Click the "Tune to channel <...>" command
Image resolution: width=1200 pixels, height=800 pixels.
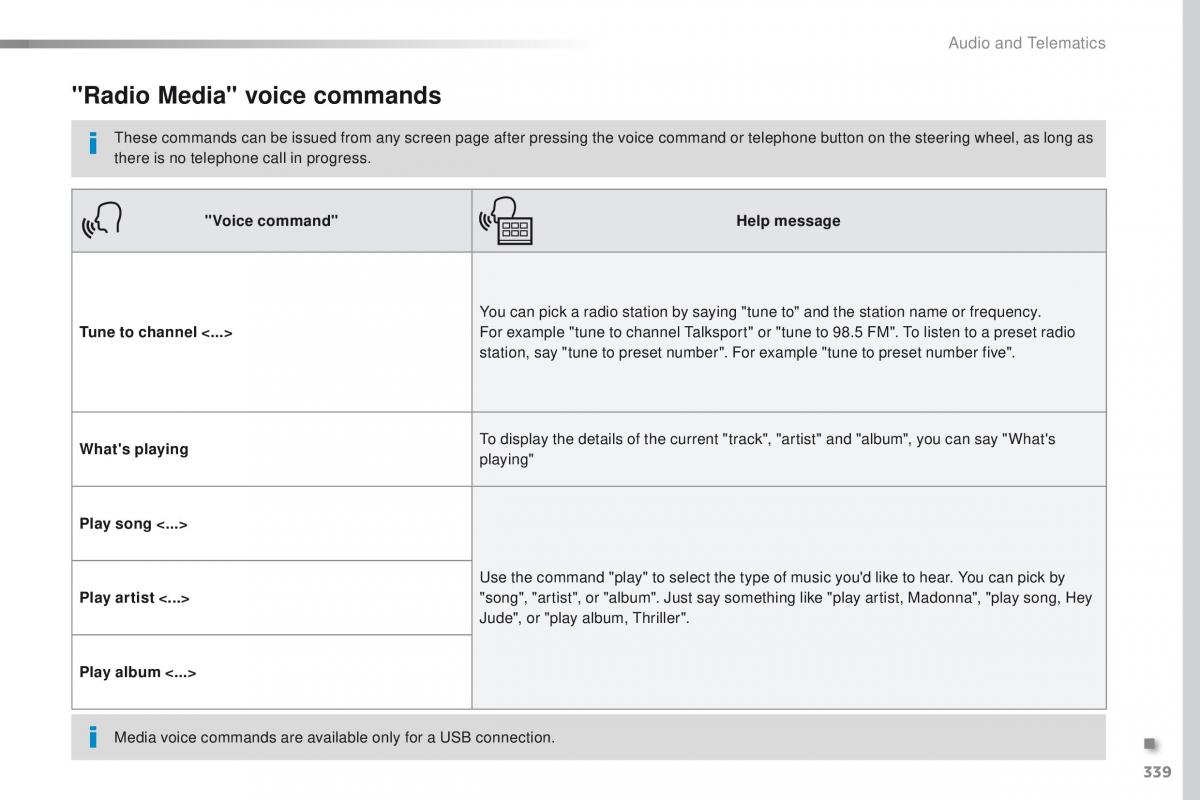(x=156, y=332)
